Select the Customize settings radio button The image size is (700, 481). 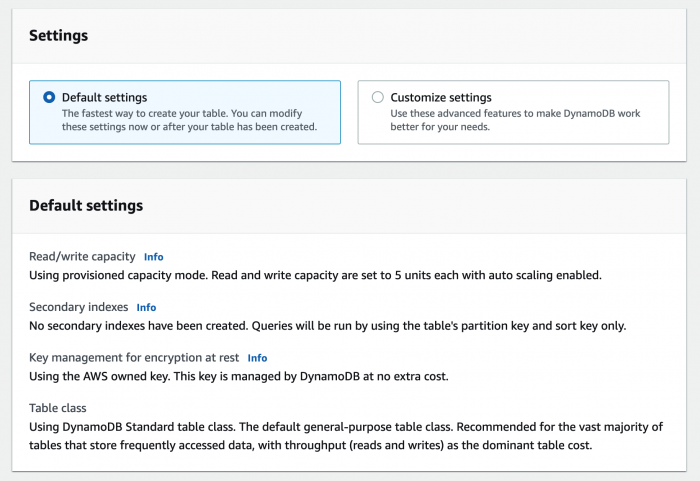377,98
